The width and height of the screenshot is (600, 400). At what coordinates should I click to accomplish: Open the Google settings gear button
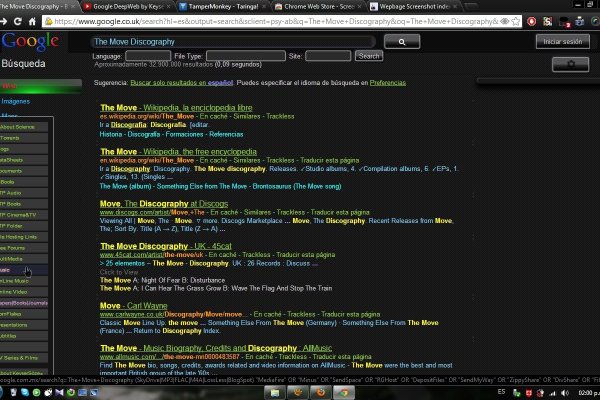coord(570,64)
